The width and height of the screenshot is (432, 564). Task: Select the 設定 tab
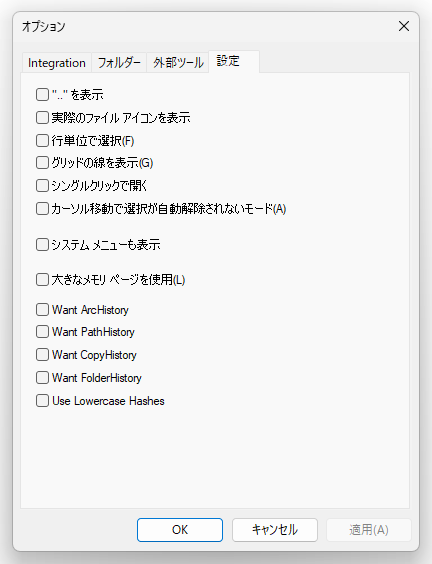[x=234, y=62]
